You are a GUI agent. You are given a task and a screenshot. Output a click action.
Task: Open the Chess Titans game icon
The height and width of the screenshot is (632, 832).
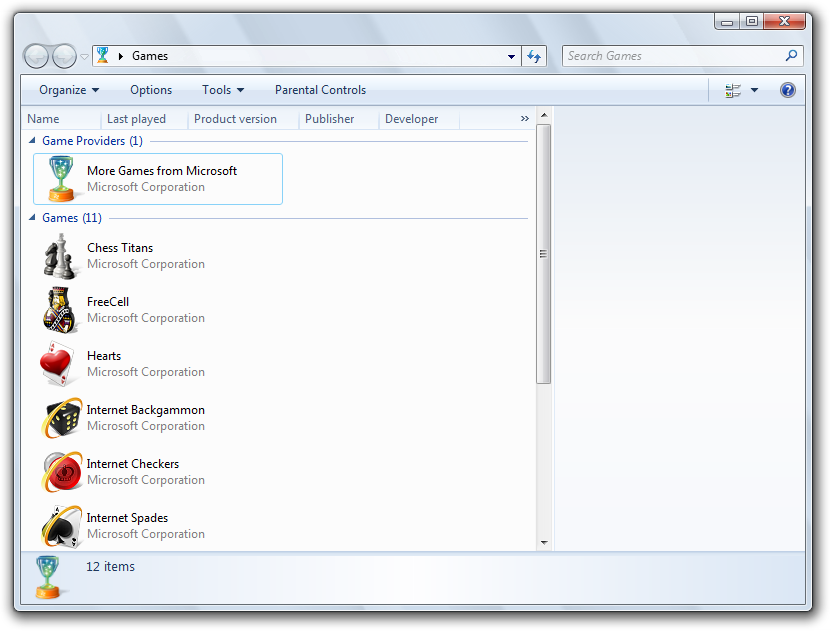[x=60, y=257]
